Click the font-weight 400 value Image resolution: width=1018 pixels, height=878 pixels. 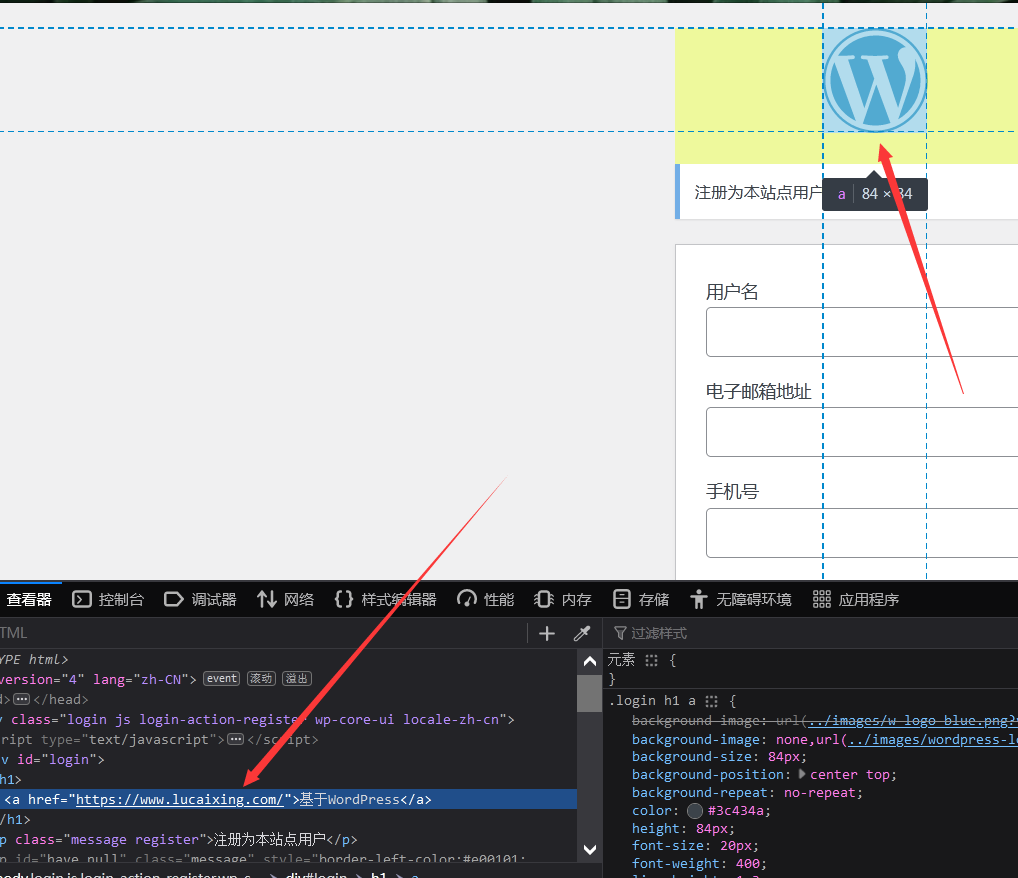coord(747,864)
